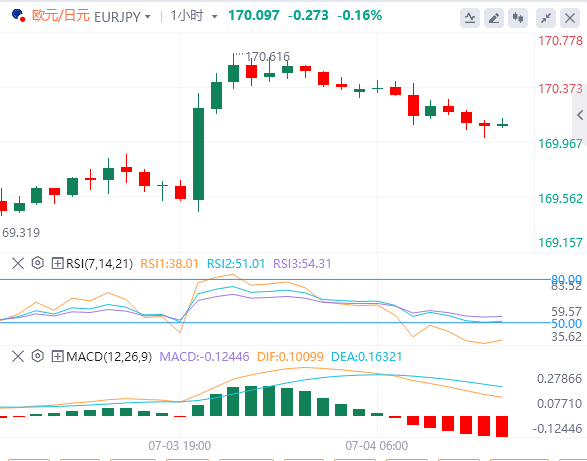The image size is (587, 461).
Task: Click the RSI(7,14,21) label
Action: click(x=100, y=264)
